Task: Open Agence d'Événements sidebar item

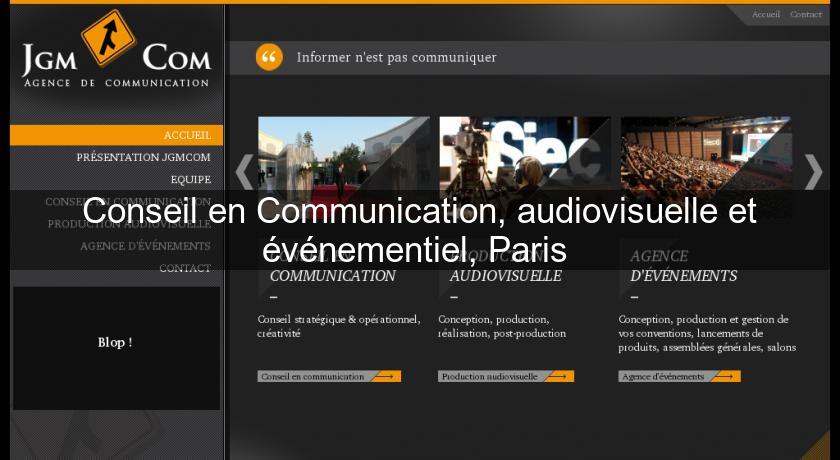Action: [x=145, y=246]
